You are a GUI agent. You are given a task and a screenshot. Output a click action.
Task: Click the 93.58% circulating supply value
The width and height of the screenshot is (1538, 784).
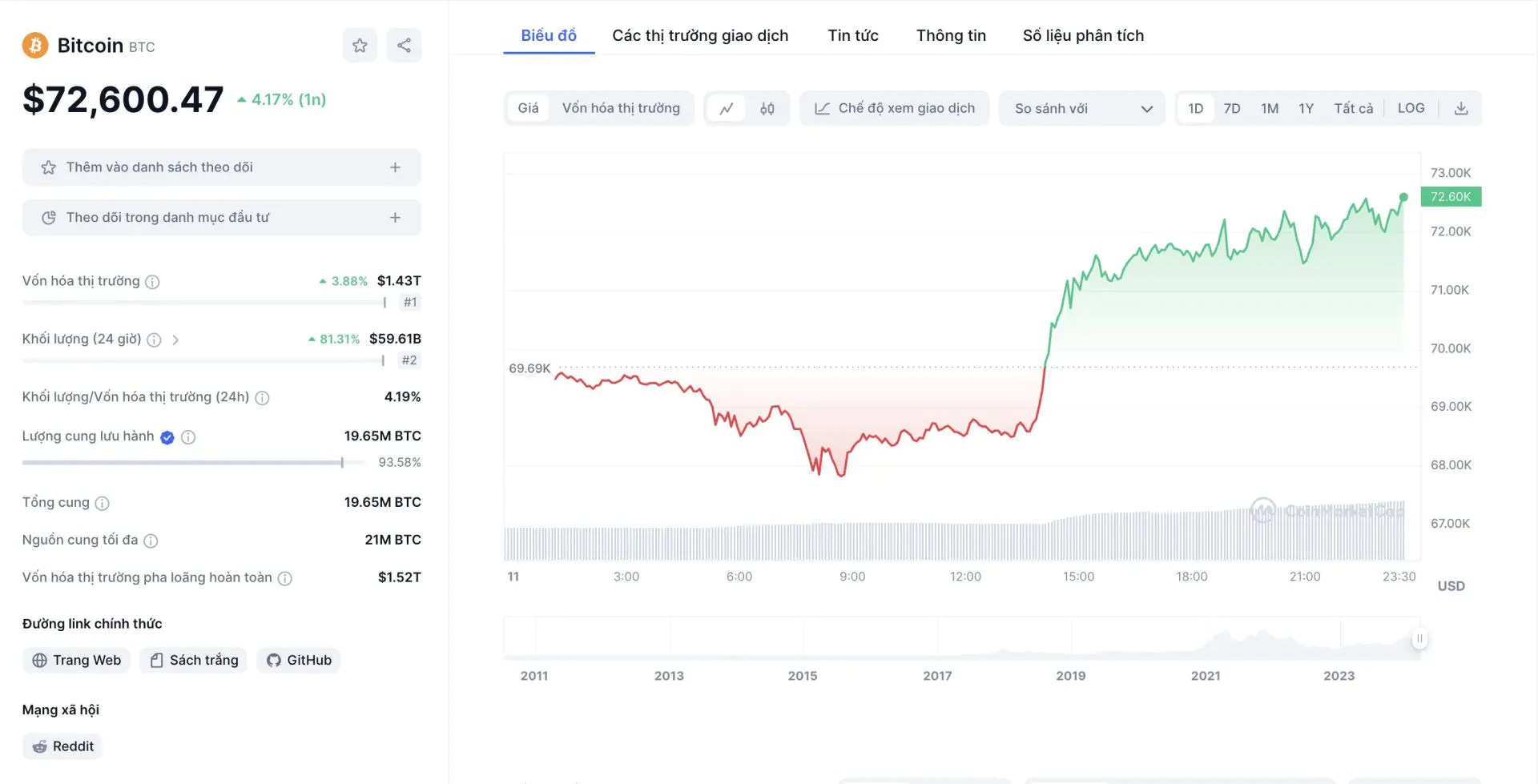[400, 462]
